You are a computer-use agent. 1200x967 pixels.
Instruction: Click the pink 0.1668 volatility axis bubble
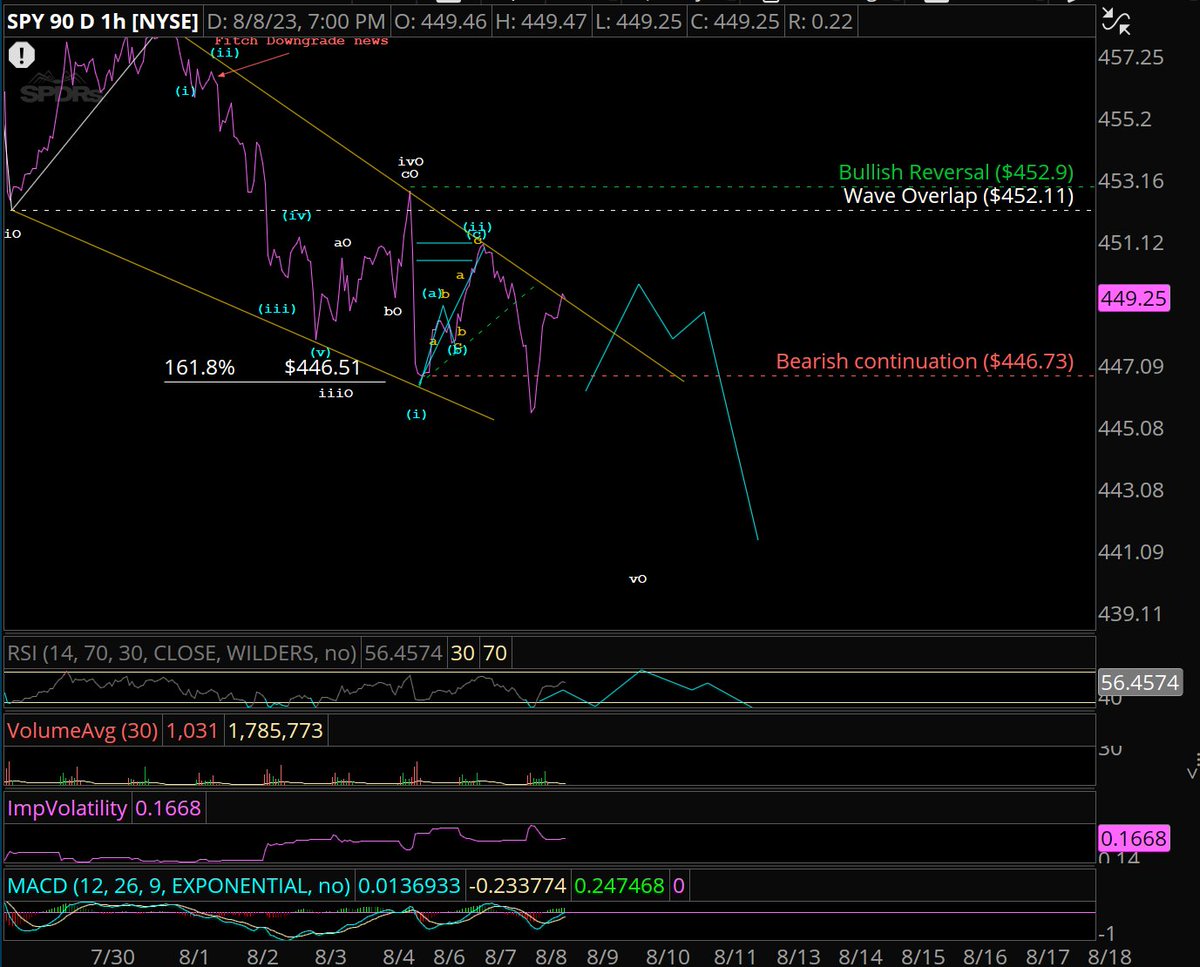point(1133,838)
